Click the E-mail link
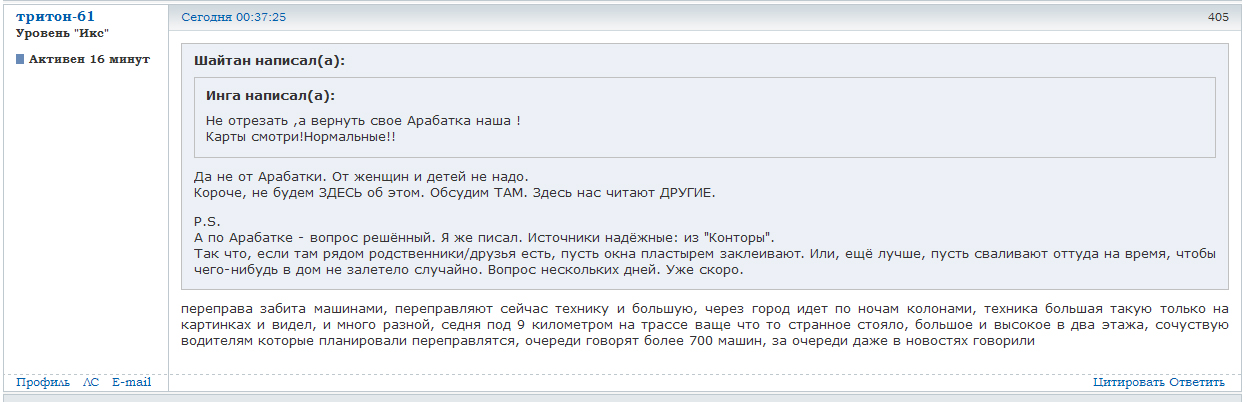 131,382
